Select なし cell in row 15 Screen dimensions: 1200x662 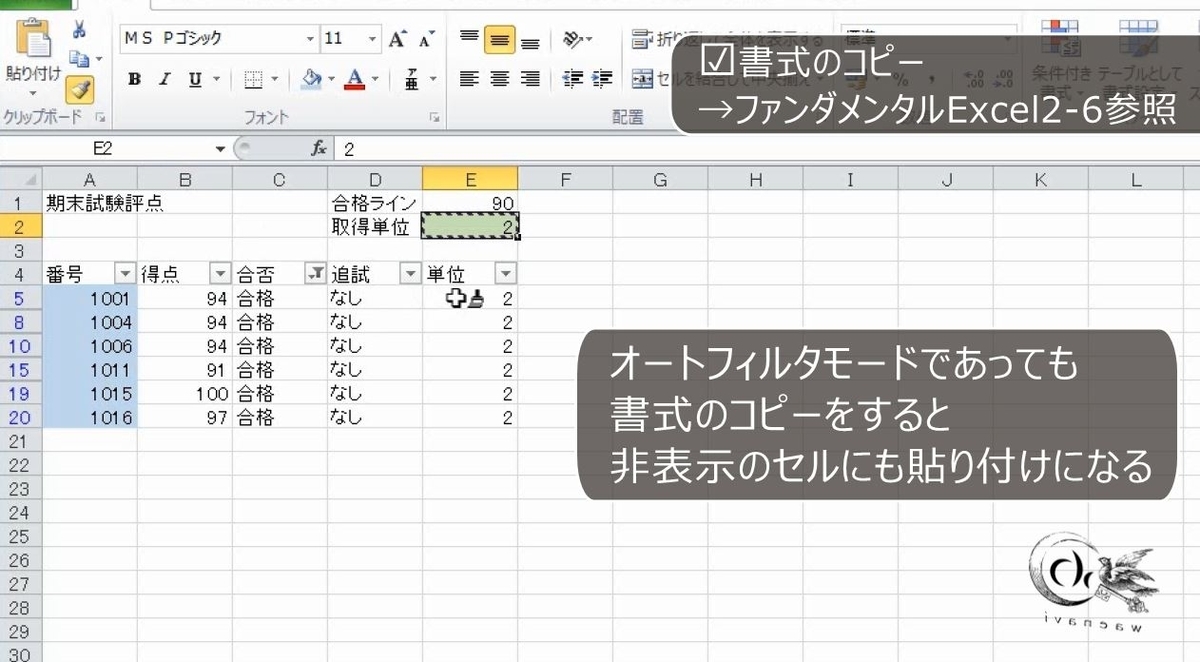[375, 370]
